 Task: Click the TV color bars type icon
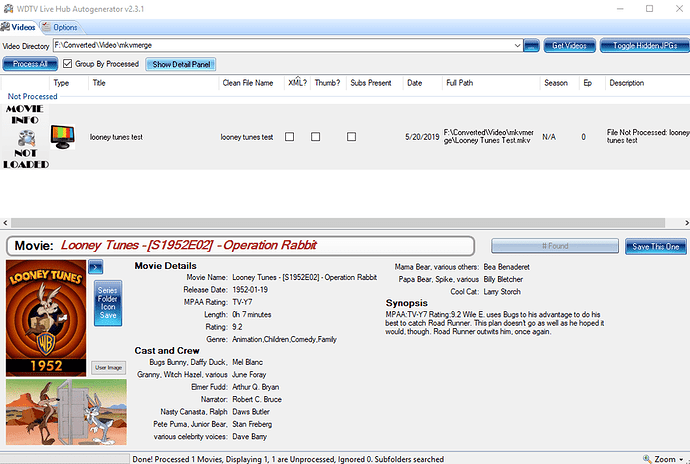pyautogui.click(x=62, y=137)
